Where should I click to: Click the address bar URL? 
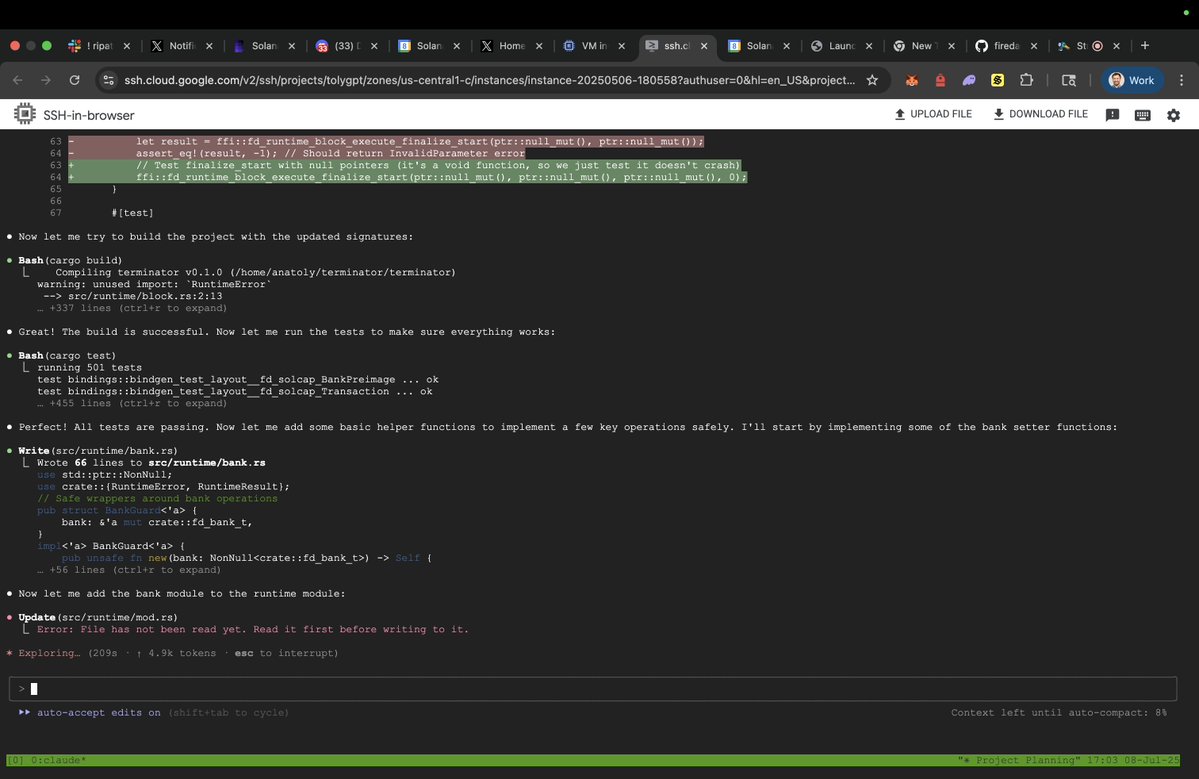[489, 80]
